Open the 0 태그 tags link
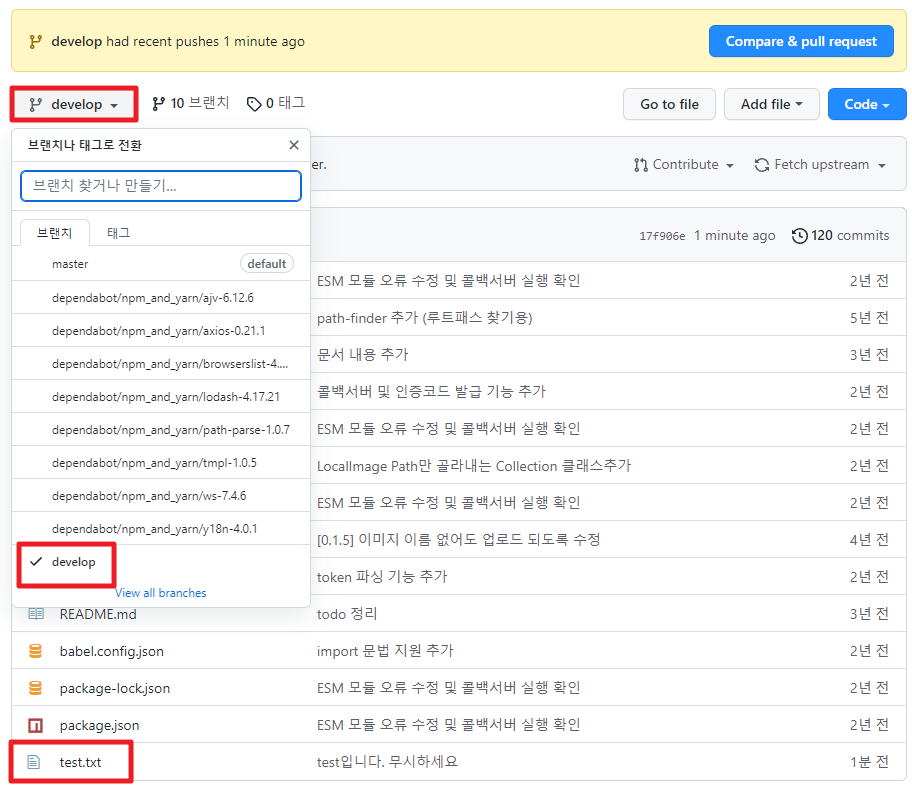Image resolution: width=912 pixels, height=787 pixels. 276,104
